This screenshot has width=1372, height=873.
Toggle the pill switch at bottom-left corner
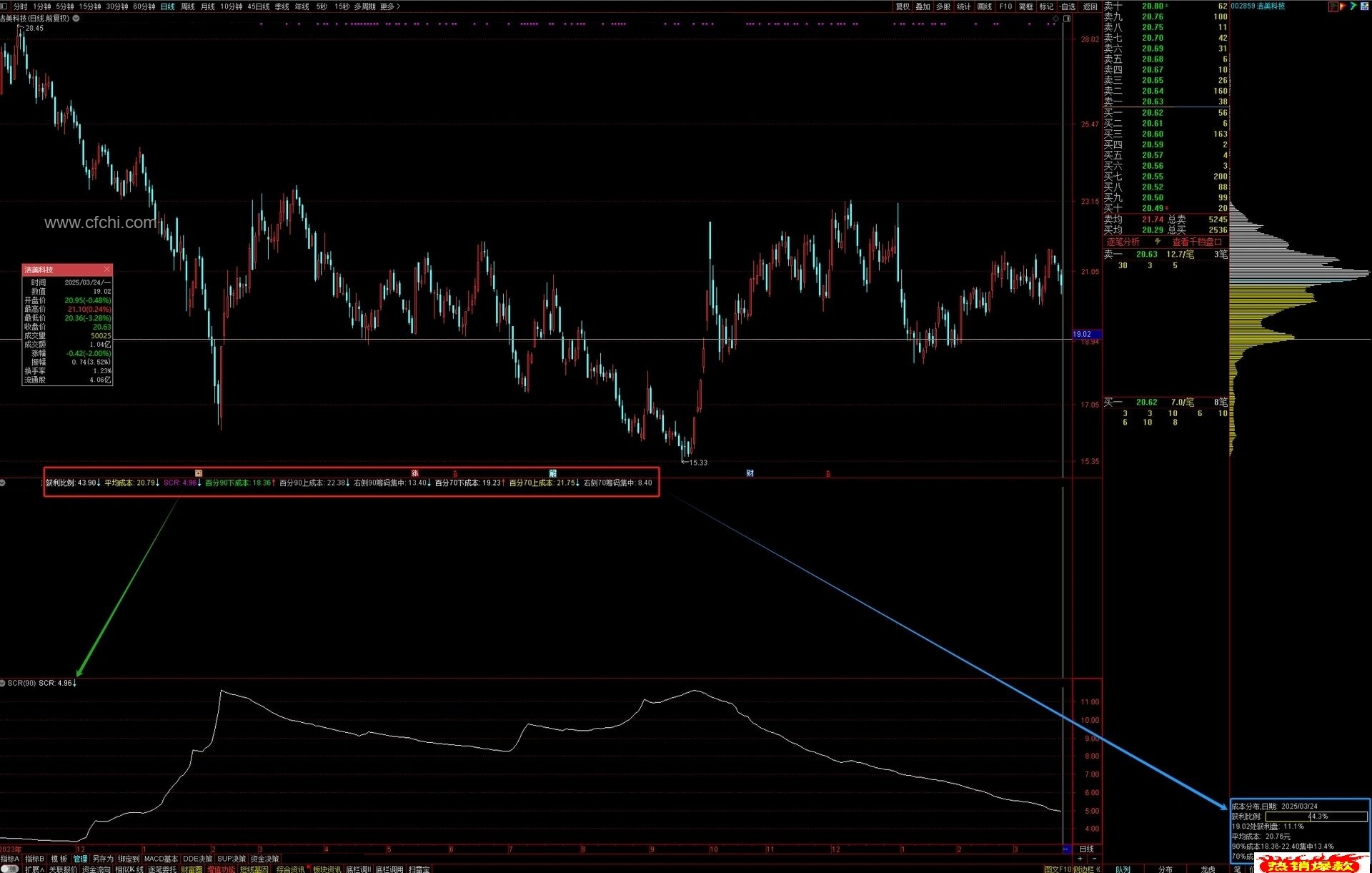[x=9, y=869]
